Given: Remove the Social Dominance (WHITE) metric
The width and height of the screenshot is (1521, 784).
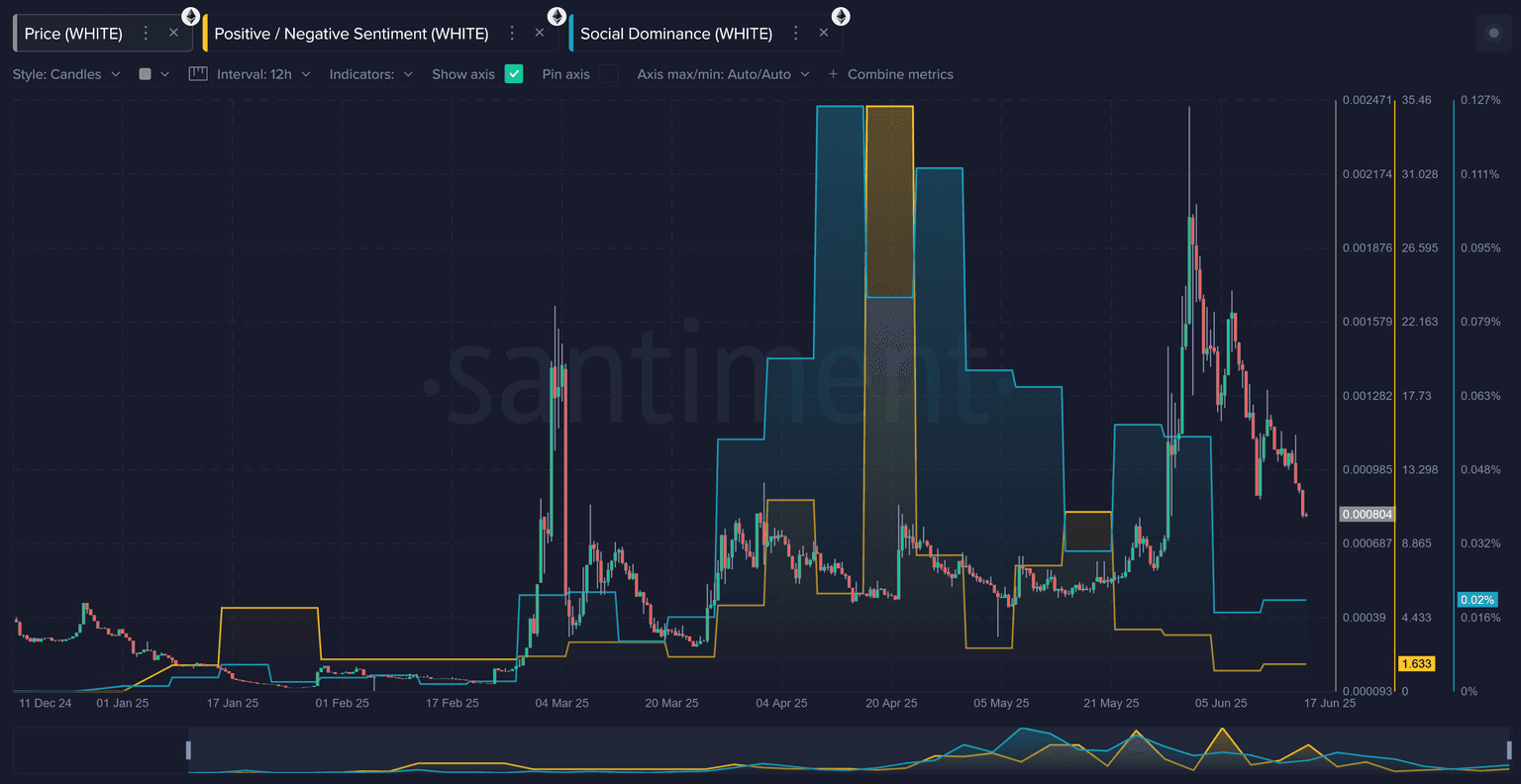Looking at the screenshot, I should point(824,34).
